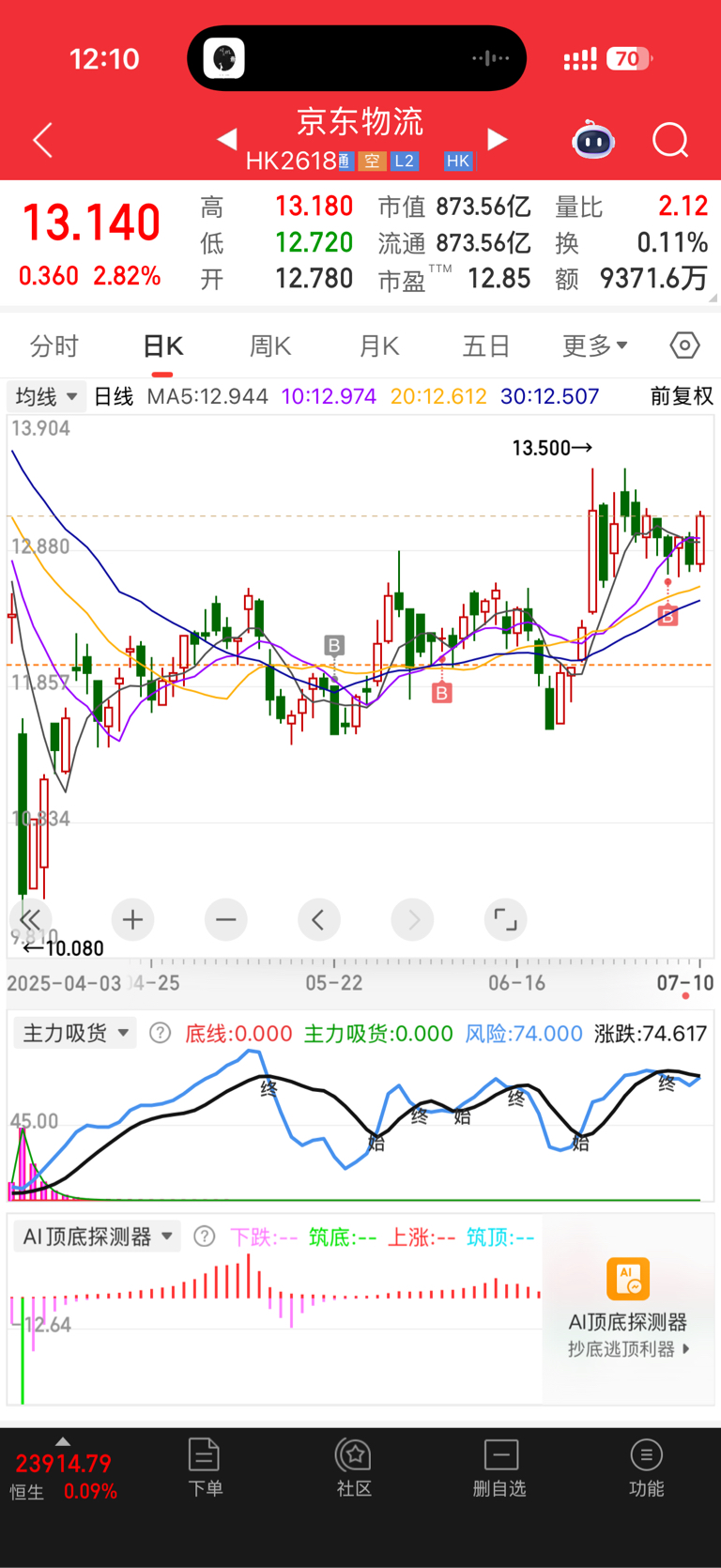
Task: Open 更多 chart period dropdown
Action: [x=594, y=346]
